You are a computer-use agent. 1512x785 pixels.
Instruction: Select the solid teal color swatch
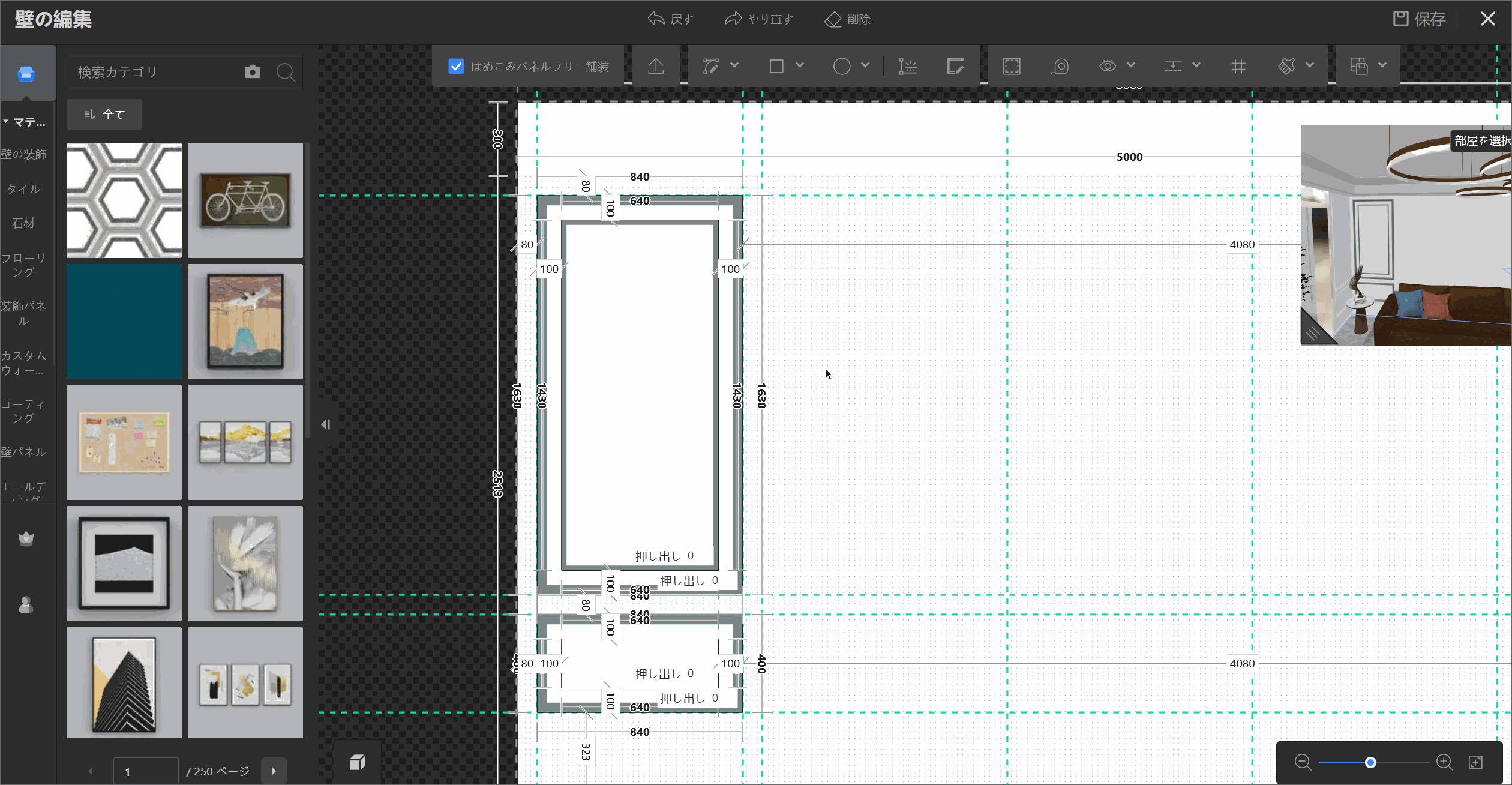[x=124, y=322]
